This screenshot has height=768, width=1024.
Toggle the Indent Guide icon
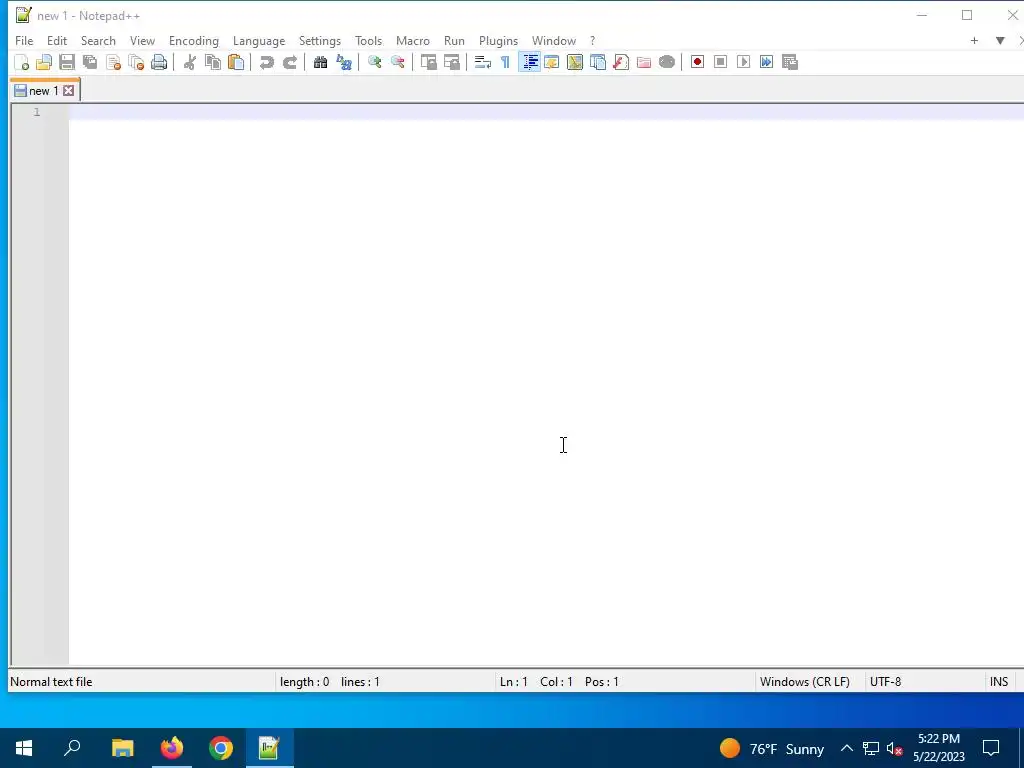click(529, 62)
